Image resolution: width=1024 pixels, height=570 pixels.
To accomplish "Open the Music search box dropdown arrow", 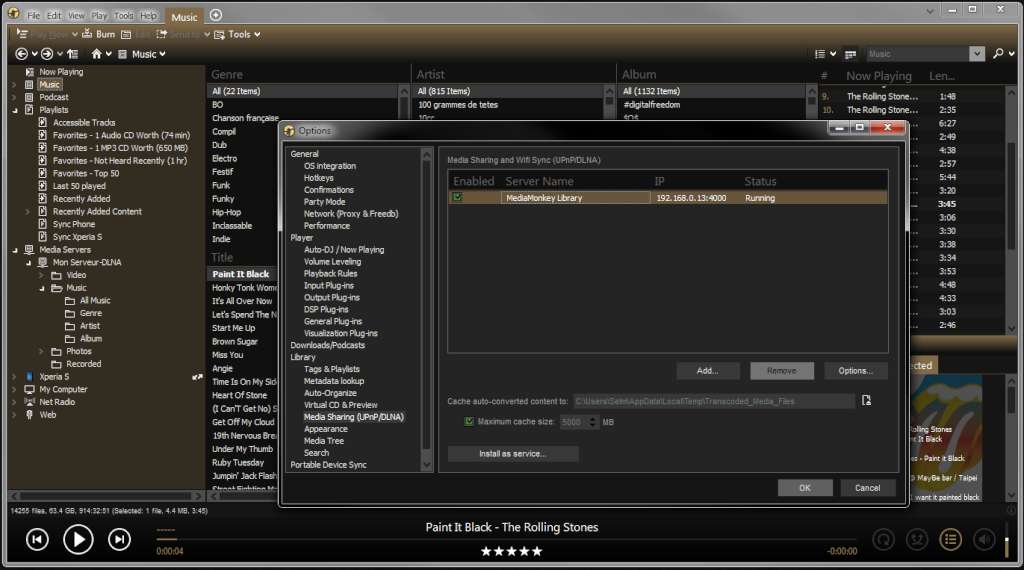I will [977, 54].
